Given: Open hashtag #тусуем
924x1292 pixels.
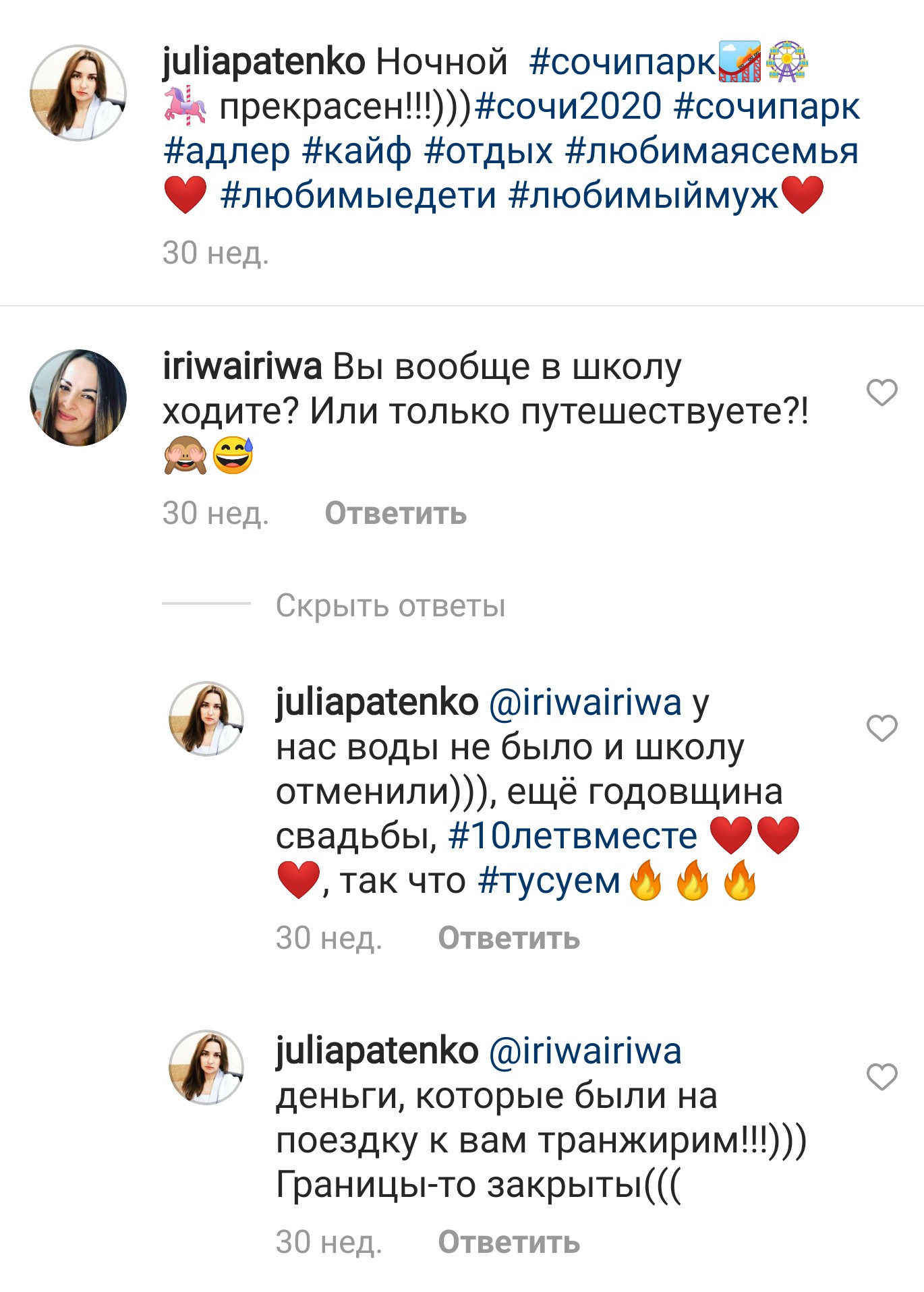Looking at the screenshot, I should [549, 881].
